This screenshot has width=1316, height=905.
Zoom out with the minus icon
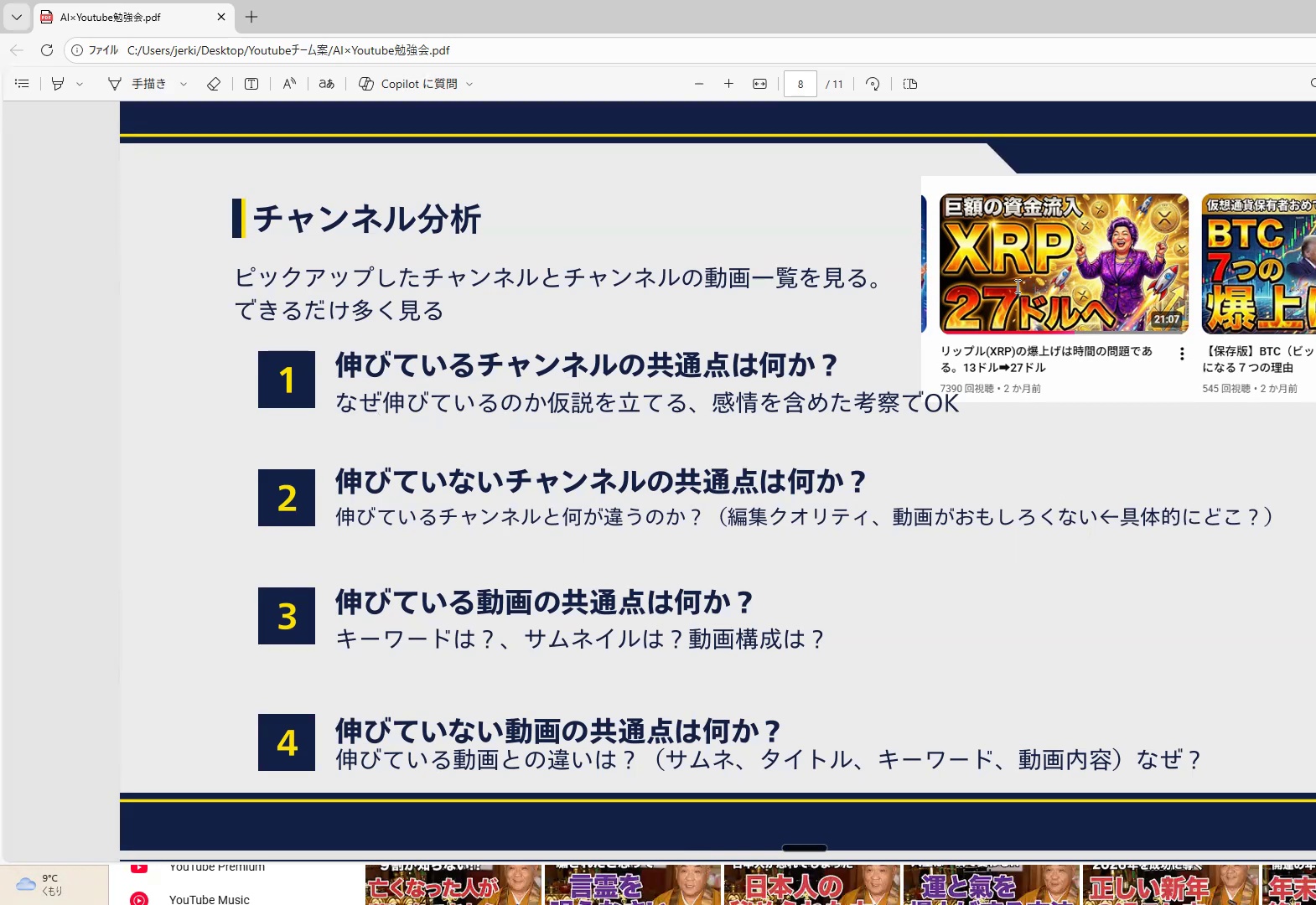coord(699,84)
